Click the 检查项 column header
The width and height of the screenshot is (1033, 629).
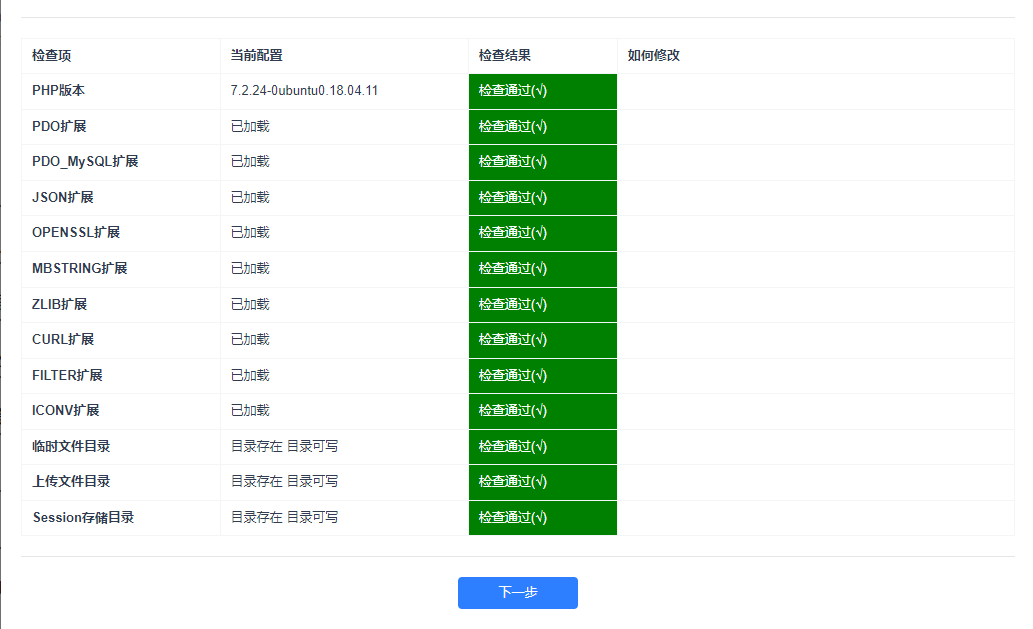click(52, 56)
